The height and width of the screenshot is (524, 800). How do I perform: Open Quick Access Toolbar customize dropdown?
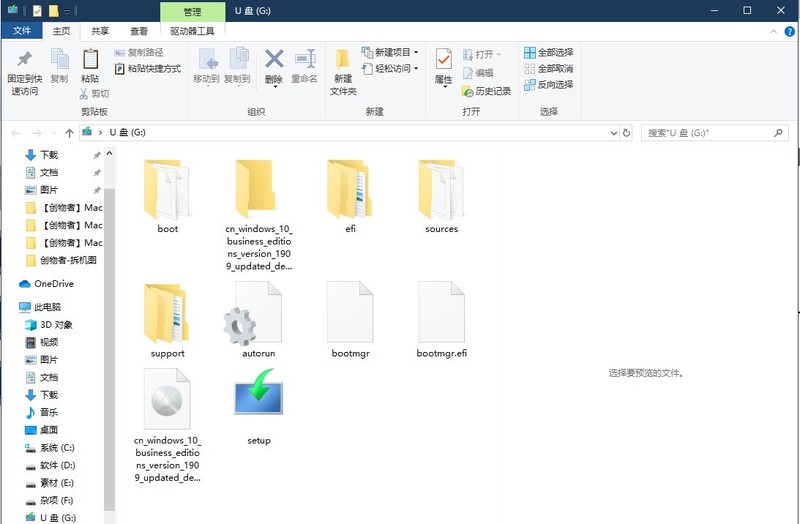(67, 11)
